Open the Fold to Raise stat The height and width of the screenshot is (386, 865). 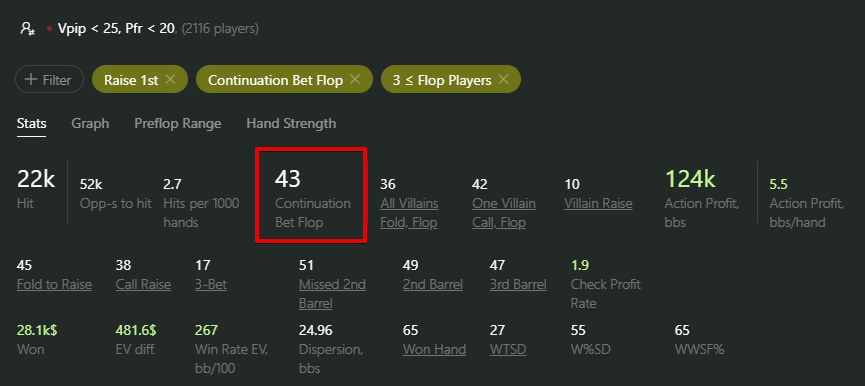54,285
